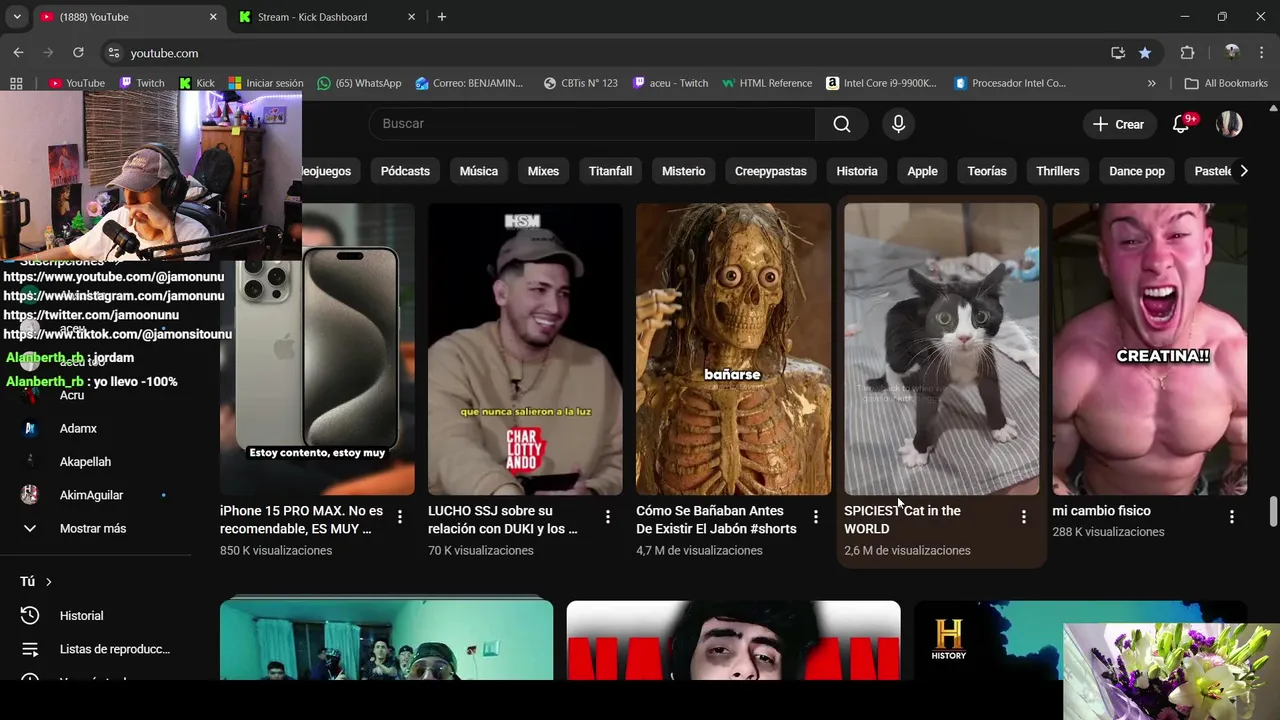Select the Mixes filter chip
The width and height of the screenshot is (1280, 720).
543,171
